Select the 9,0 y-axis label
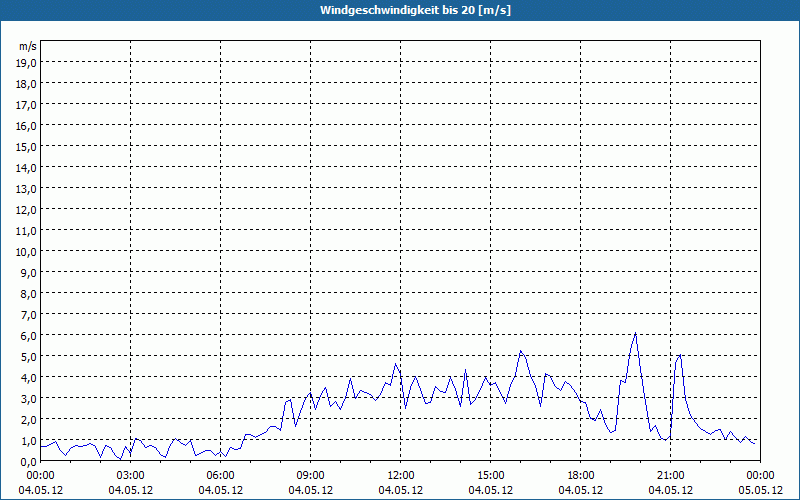This screenshot has width=800, height=500. pos(29,273)
